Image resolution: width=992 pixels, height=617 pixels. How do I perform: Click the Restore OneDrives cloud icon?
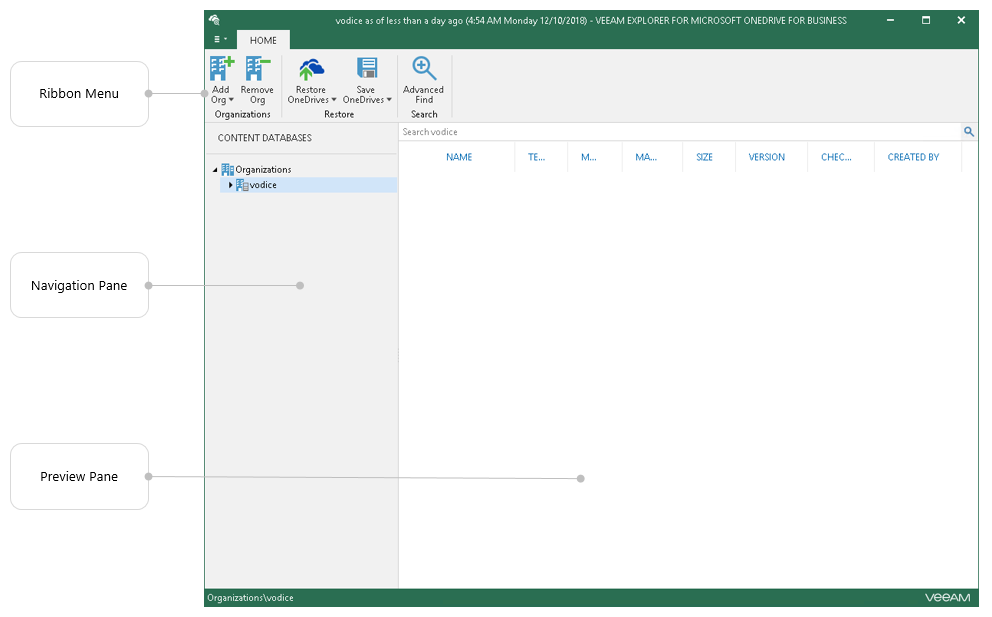311,68
